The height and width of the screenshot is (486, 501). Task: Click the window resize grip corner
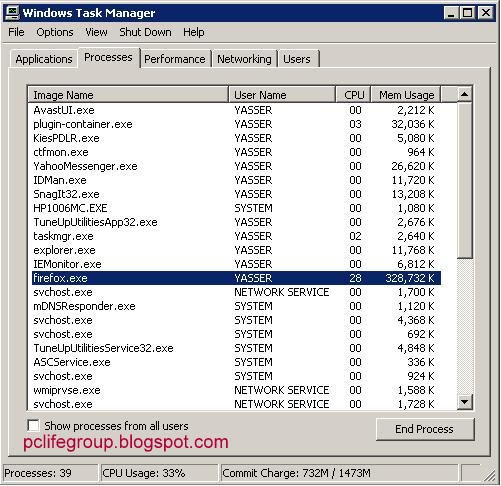[489, 475]
